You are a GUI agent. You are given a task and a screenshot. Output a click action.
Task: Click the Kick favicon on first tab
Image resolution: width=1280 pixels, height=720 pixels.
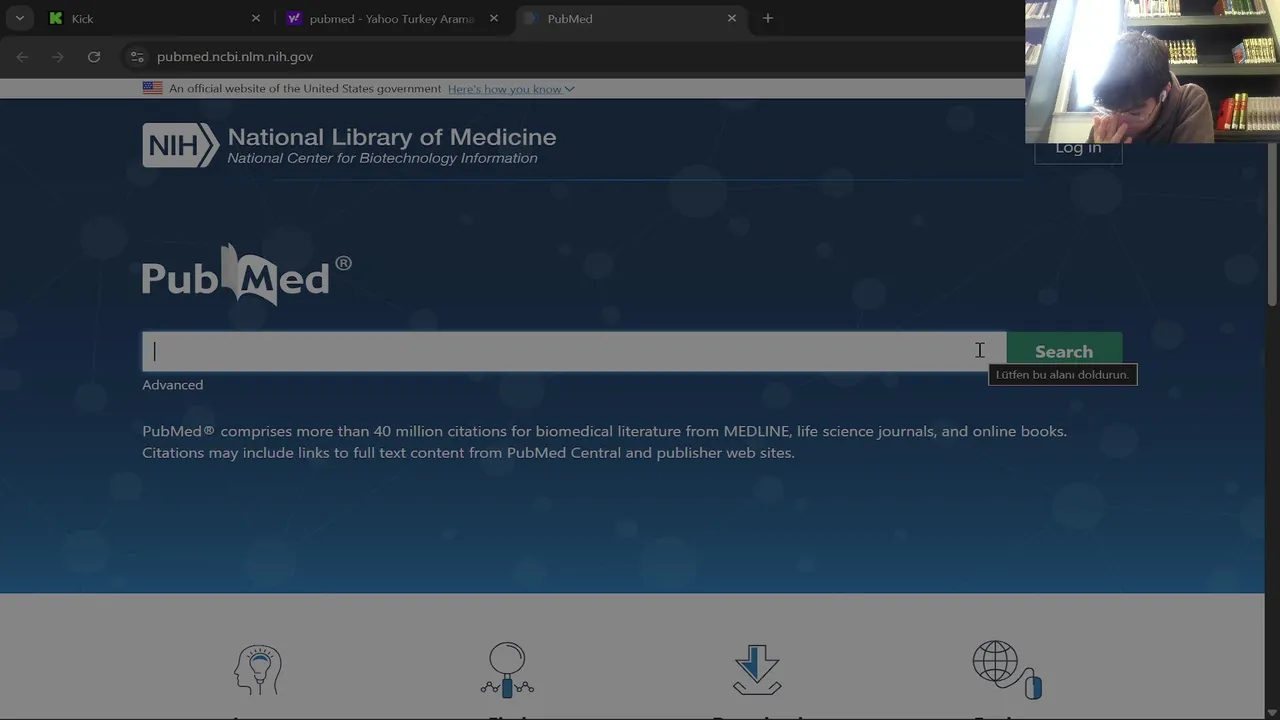pos(56,18)
